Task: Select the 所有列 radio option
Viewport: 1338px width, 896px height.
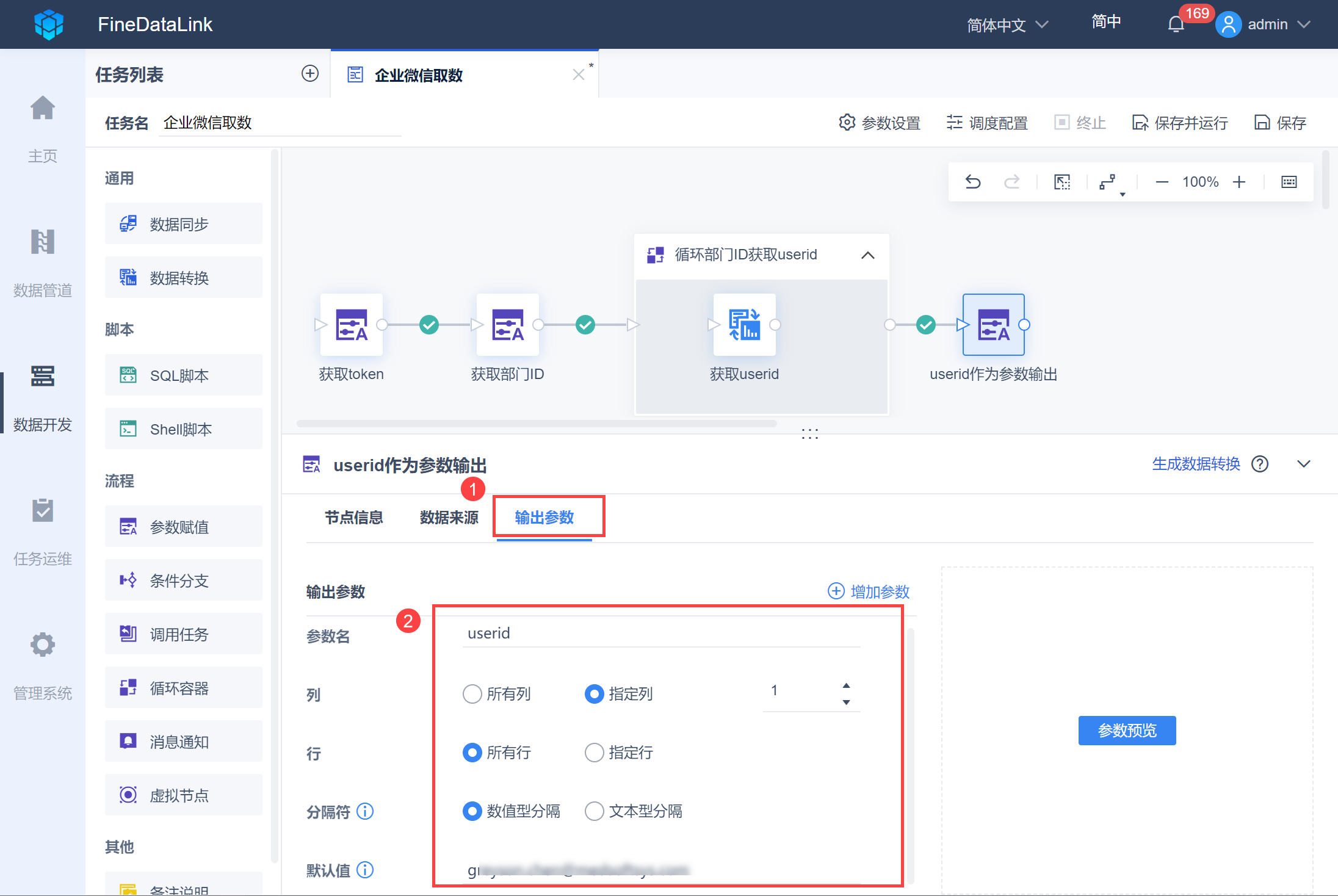Action: click(x=472, y=694)
